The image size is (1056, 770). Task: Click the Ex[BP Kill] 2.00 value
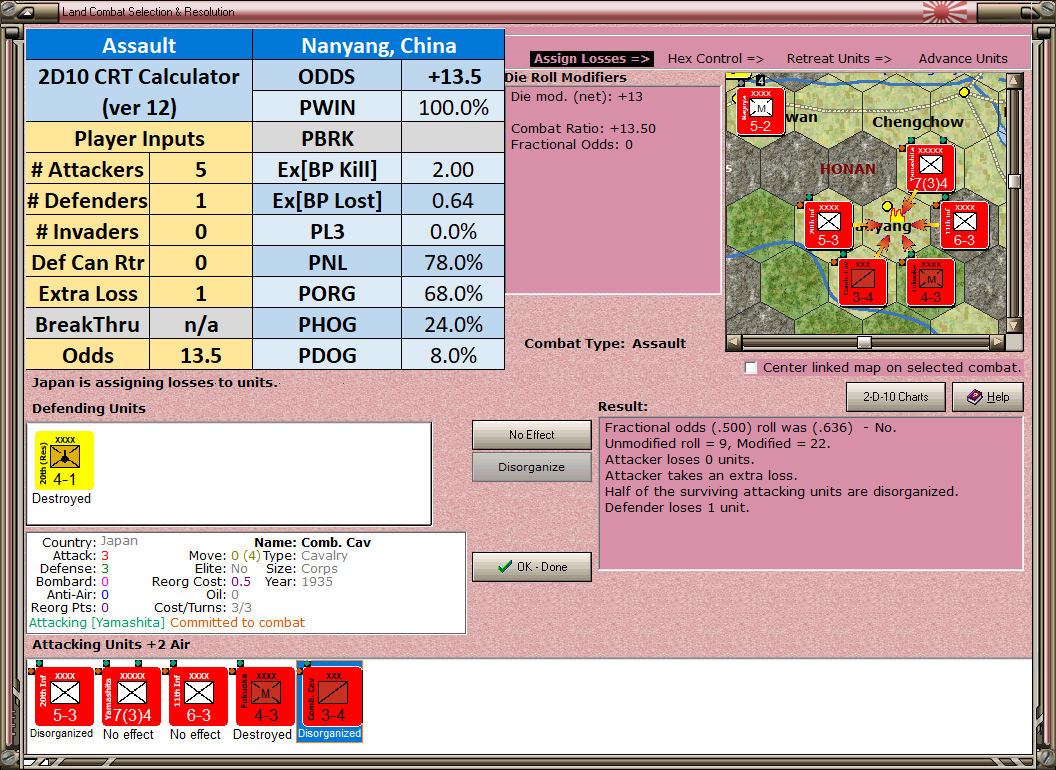point(453,169)
